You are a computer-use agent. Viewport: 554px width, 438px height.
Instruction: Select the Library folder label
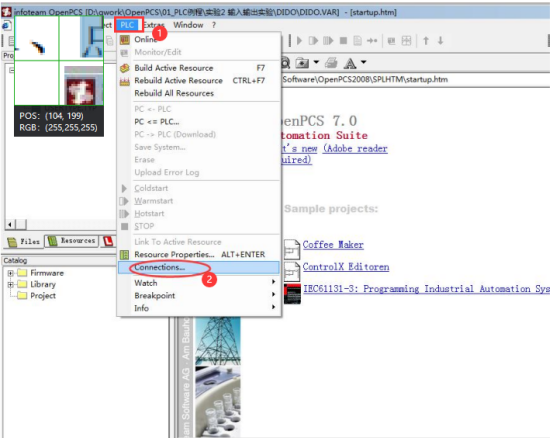43,284
